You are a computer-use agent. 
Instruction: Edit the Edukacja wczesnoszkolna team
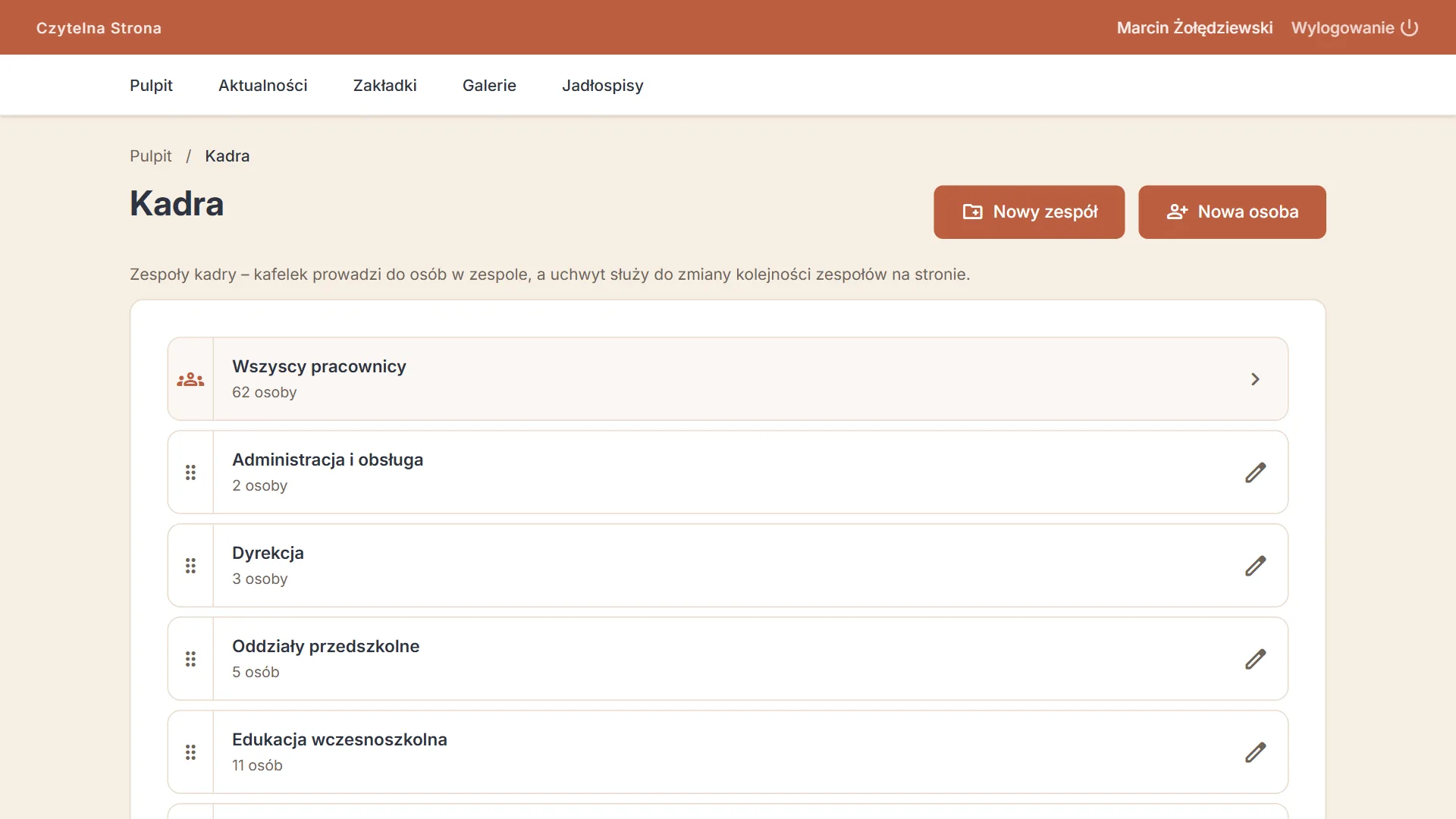pyautogui.click(x=1255, y=752)
